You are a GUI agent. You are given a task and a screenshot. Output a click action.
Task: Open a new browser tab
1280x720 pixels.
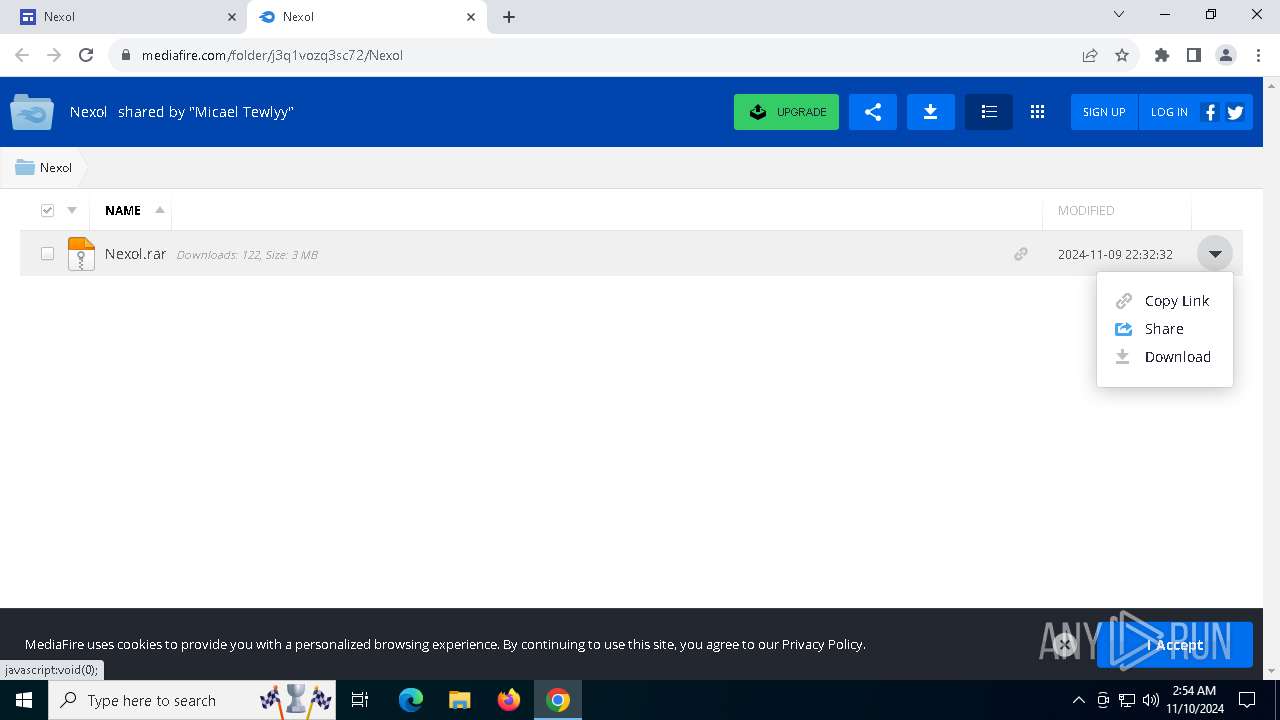509,17
